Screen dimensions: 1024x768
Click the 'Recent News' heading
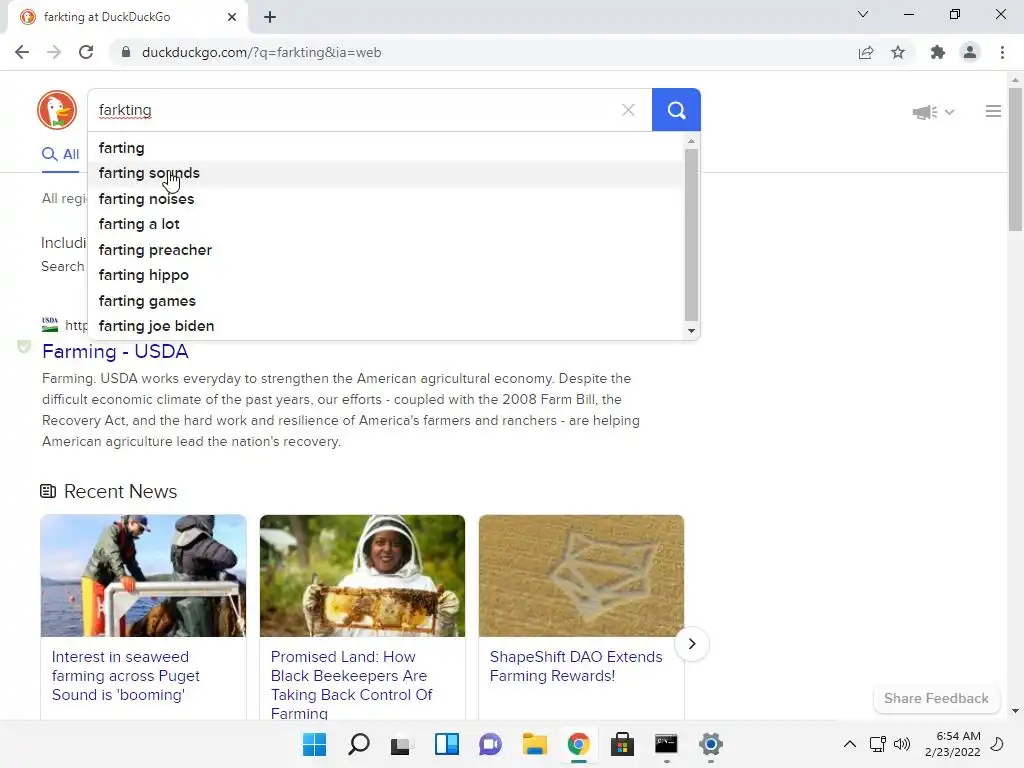click(x=120, y=491)
